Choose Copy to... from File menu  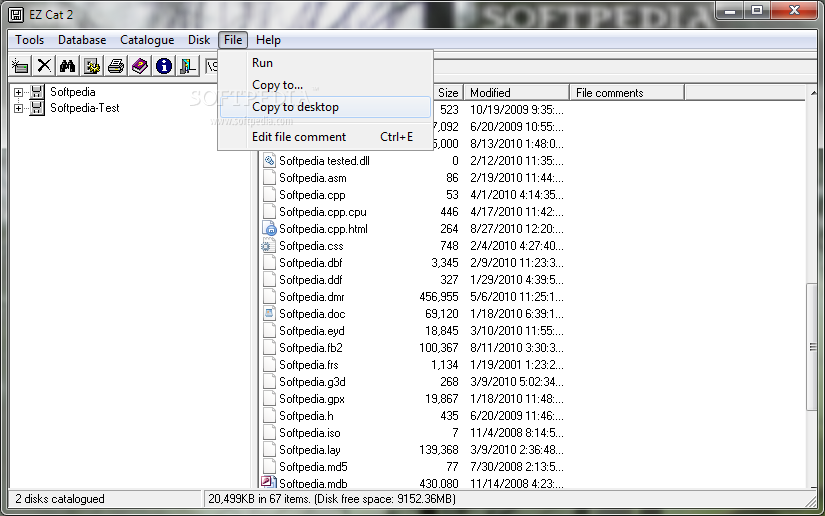pos(326,85)
